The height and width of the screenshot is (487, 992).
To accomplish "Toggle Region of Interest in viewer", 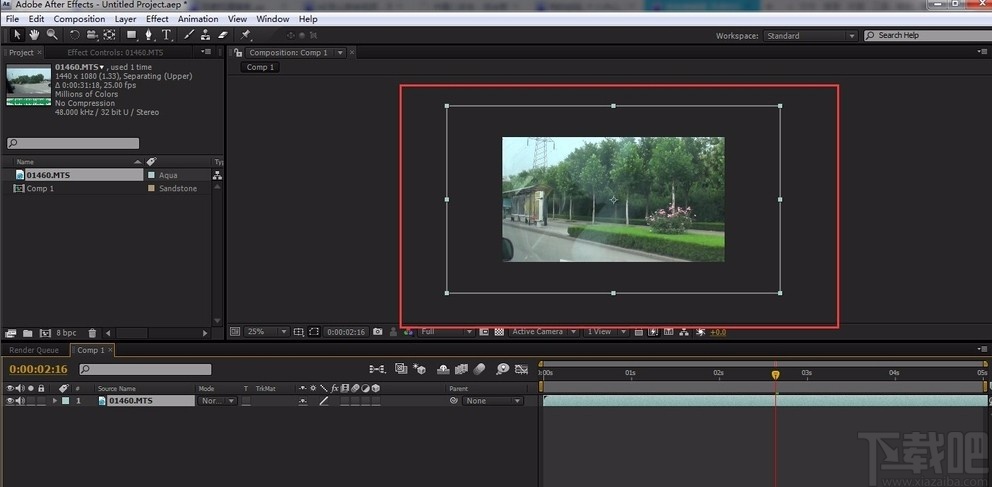I will 484,331.
